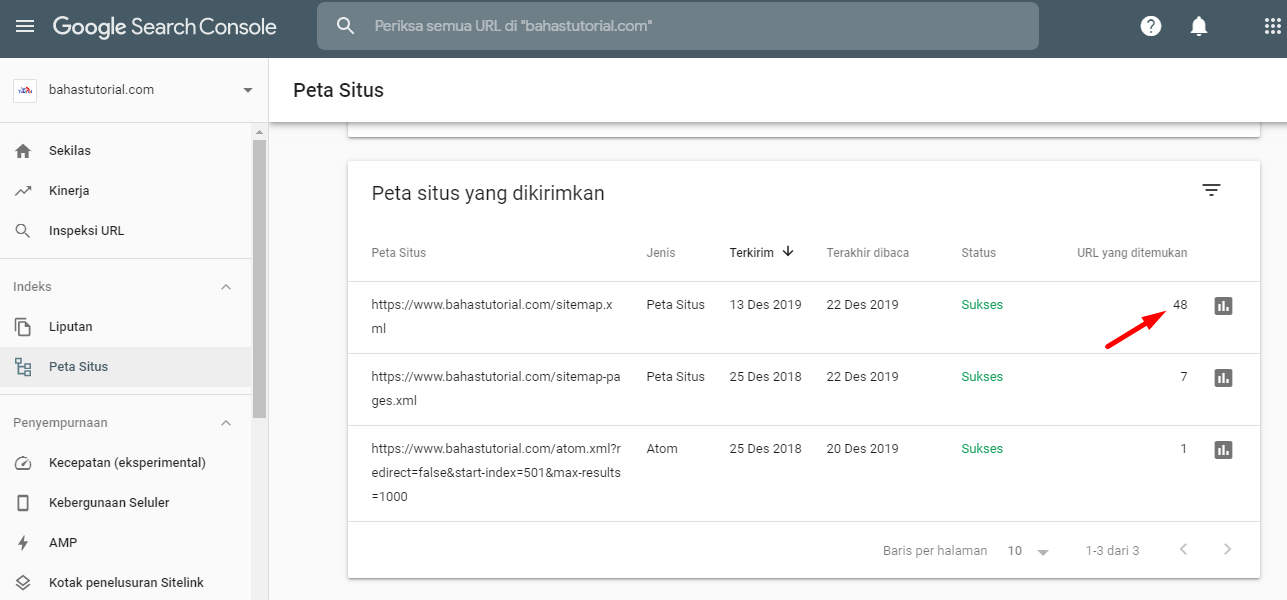Screen dimensions: 1287x600
Task: Click the Peta Situs column header
Action: pyautogui.click(x=398, y=253)
